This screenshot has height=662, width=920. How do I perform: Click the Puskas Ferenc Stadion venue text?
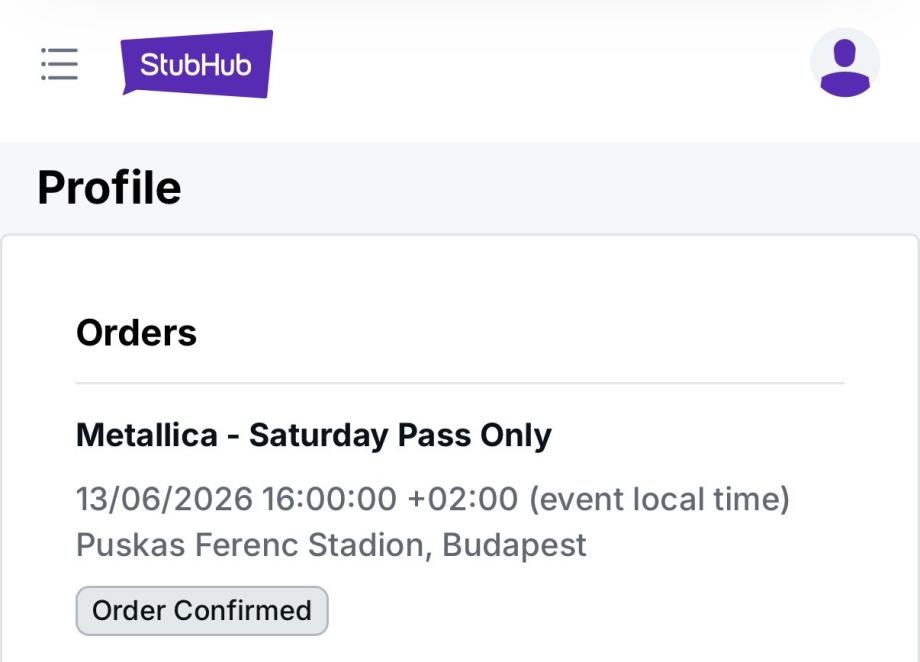click(x=330, y=545)
